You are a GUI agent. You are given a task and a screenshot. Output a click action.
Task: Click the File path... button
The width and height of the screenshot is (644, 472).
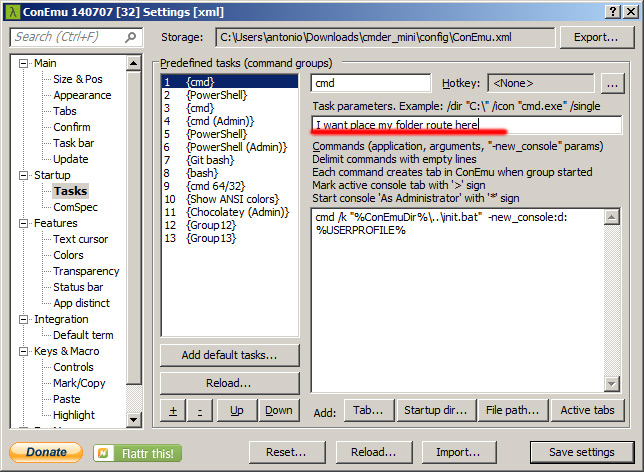(x=513, y=410)
